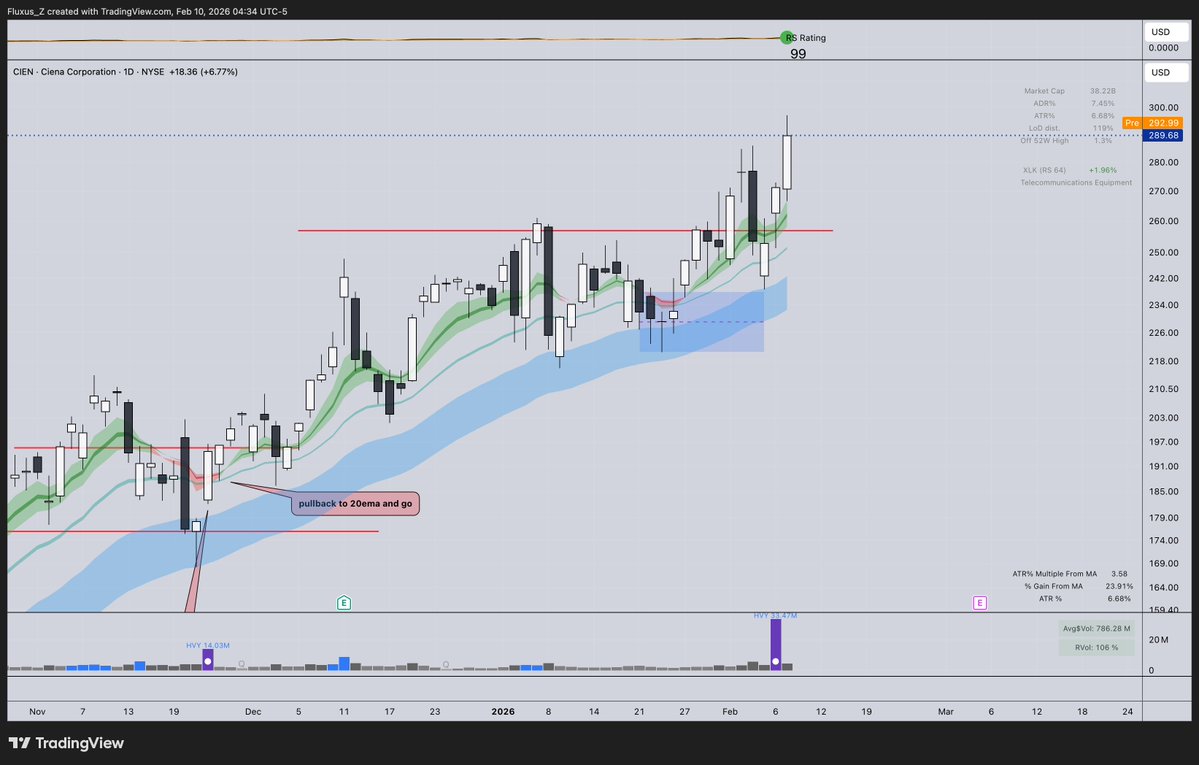Click the 20M volume axis label
This screenshot has width=1199, height=765.
click(1158, 640)
